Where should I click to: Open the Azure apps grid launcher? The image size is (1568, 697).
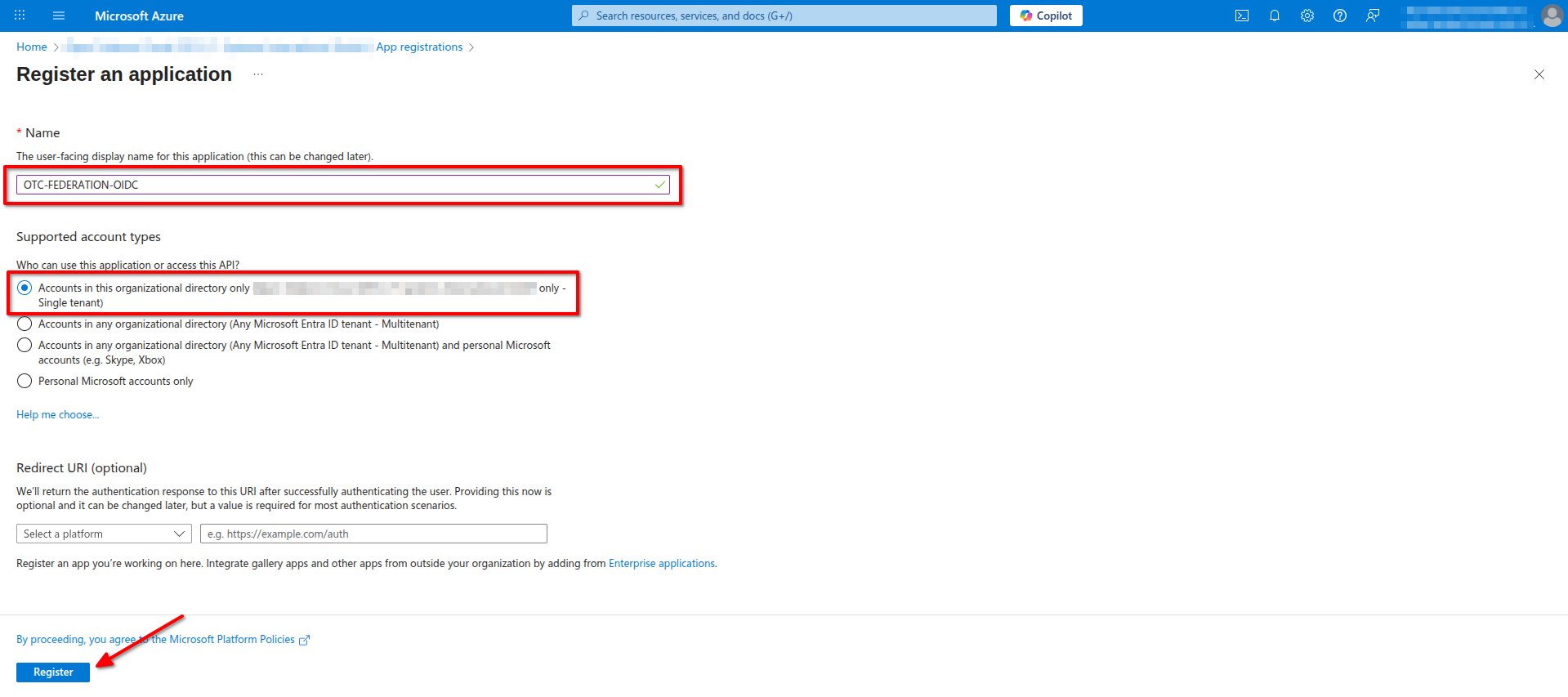[20, 16]
